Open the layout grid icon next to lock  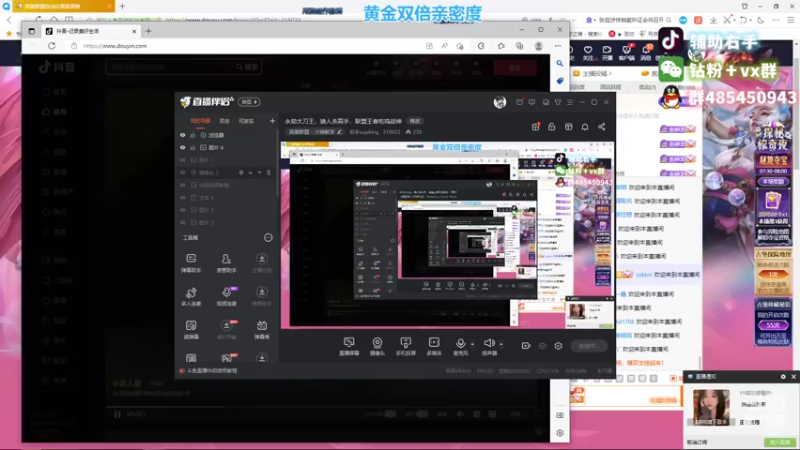(x=568, y=127)
